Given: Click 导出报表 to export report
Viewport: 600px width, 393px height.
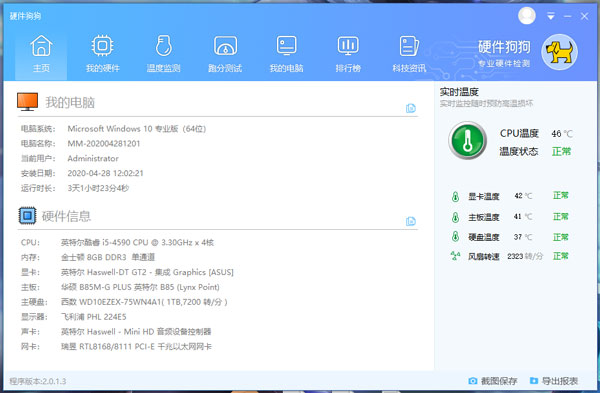Looking at the screenshot, I should click(554, 381).
